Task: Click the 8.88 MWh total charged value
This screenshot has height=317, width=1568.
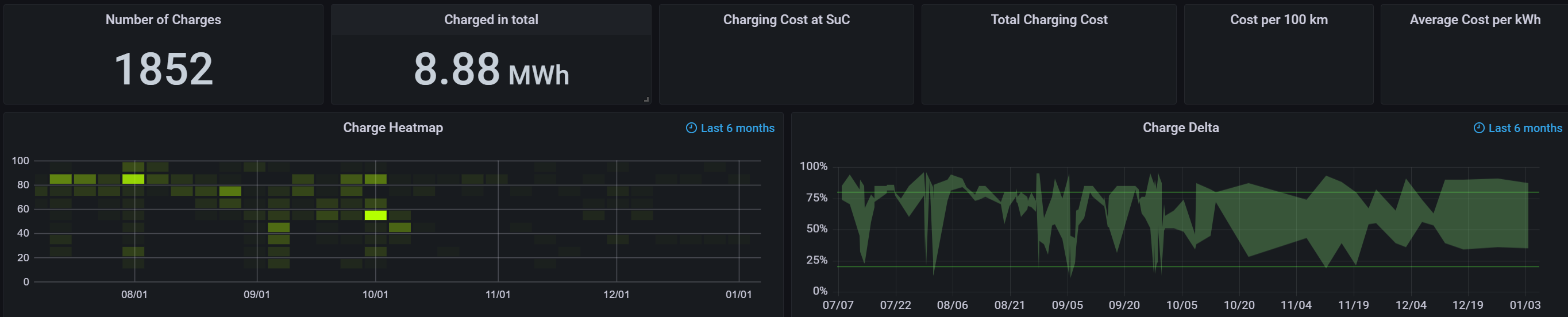Action: tap(491, 70)
